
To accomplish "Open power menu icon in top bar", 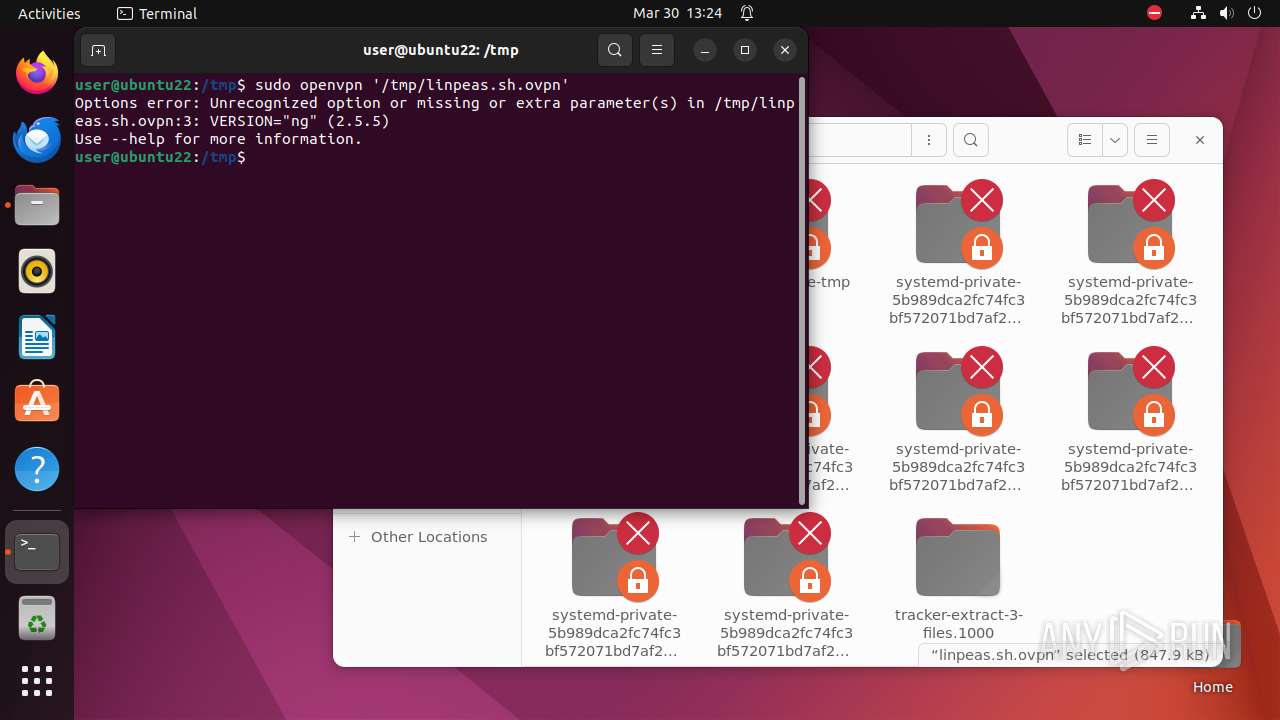I will tap(1256, 13).
